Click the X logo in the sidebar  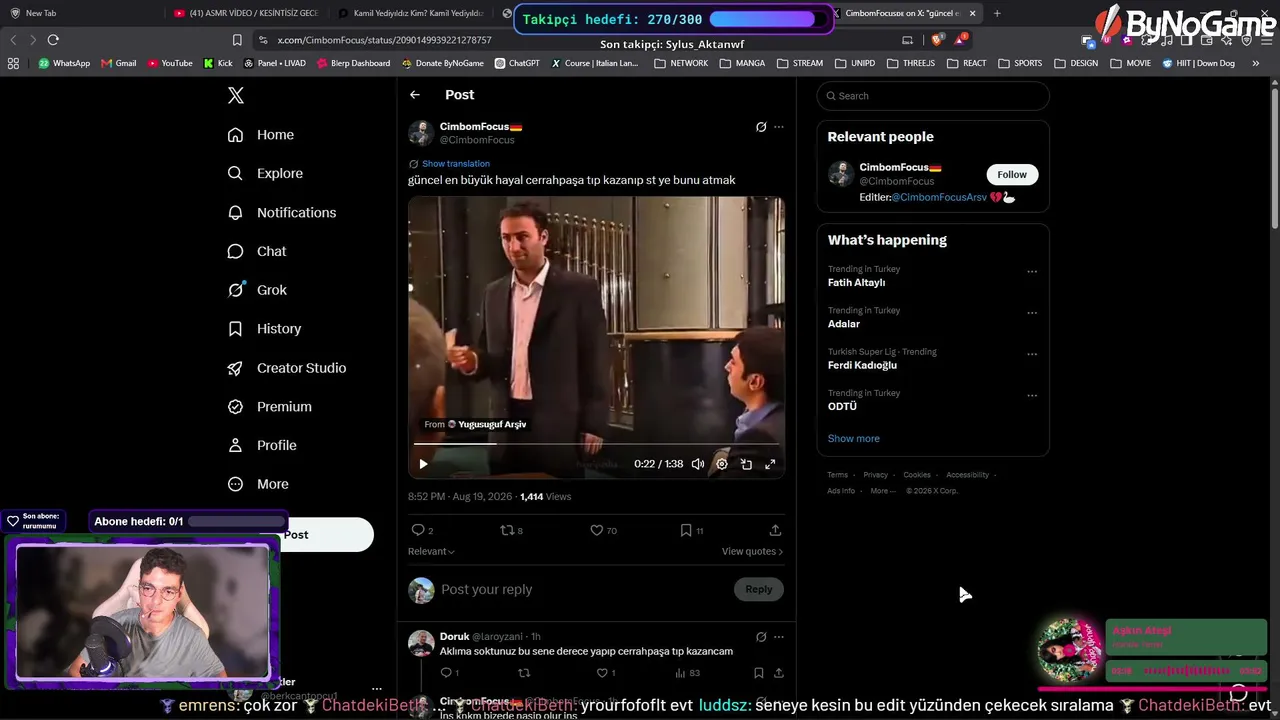[x=236, y=96]
